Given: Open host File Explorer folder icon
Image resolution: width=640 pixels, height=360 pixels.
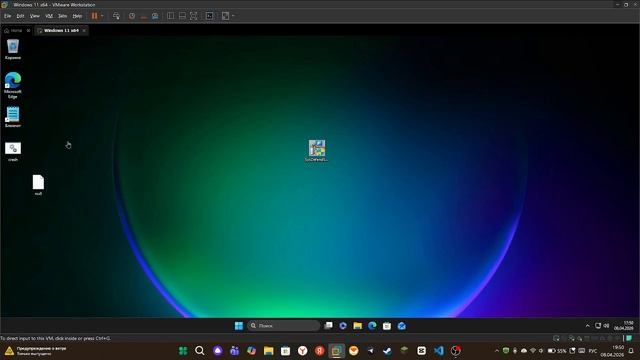Looking at the screenshot, I should coord(268,351).
